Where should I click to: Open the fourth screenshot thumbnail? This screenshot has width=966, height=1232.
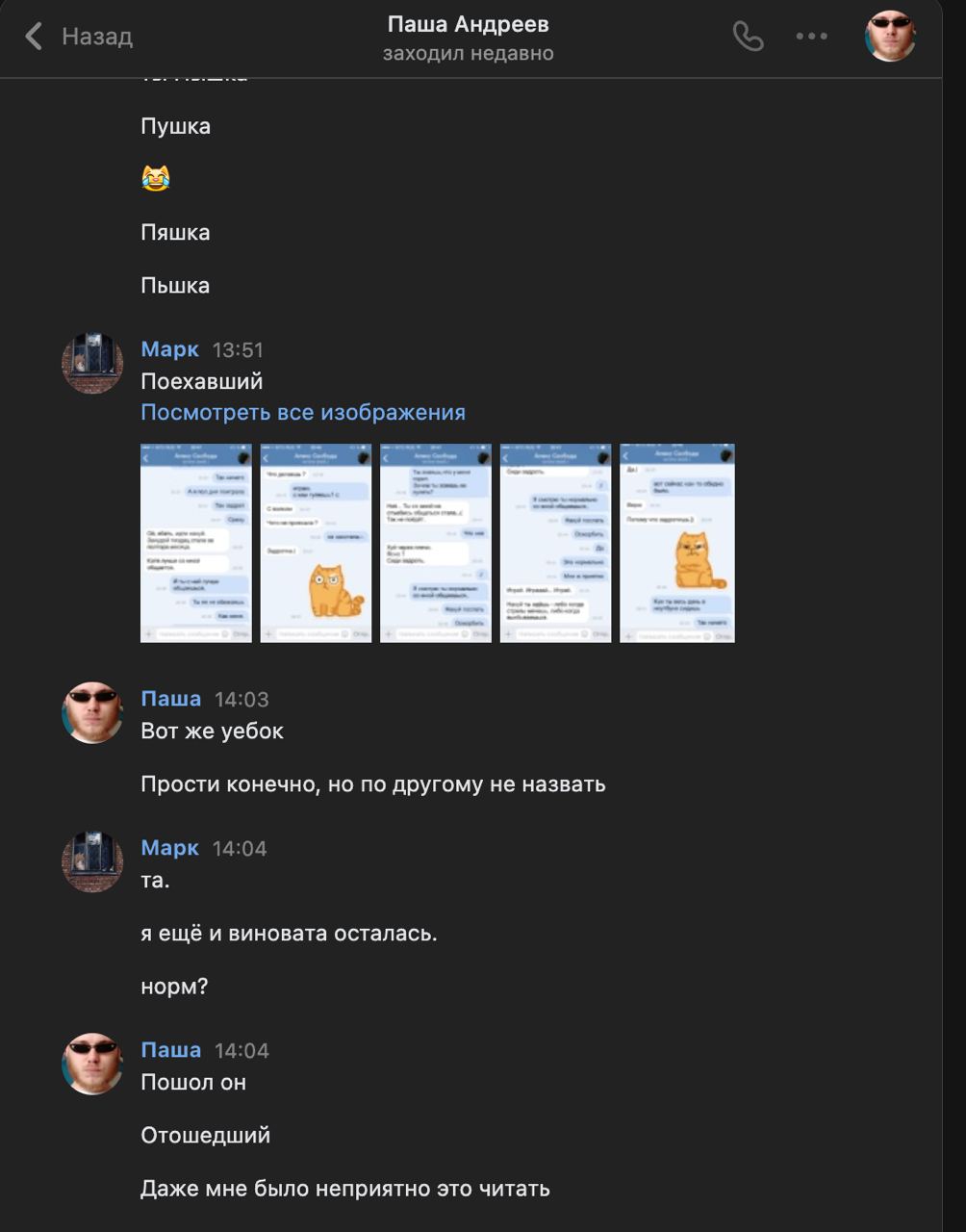tap(555, 543)
